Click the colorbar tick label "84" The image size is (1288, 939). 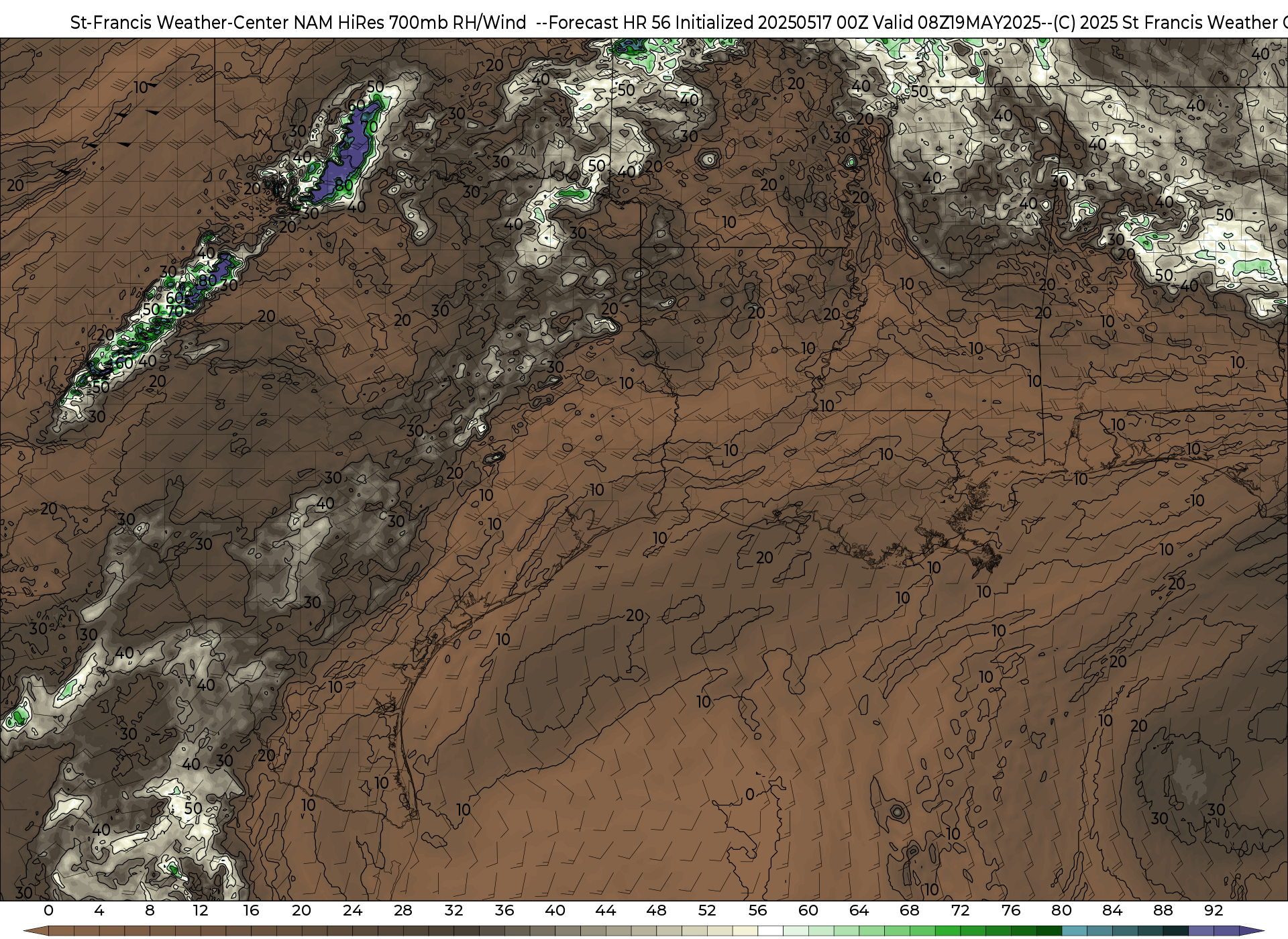coord(1112,910)
